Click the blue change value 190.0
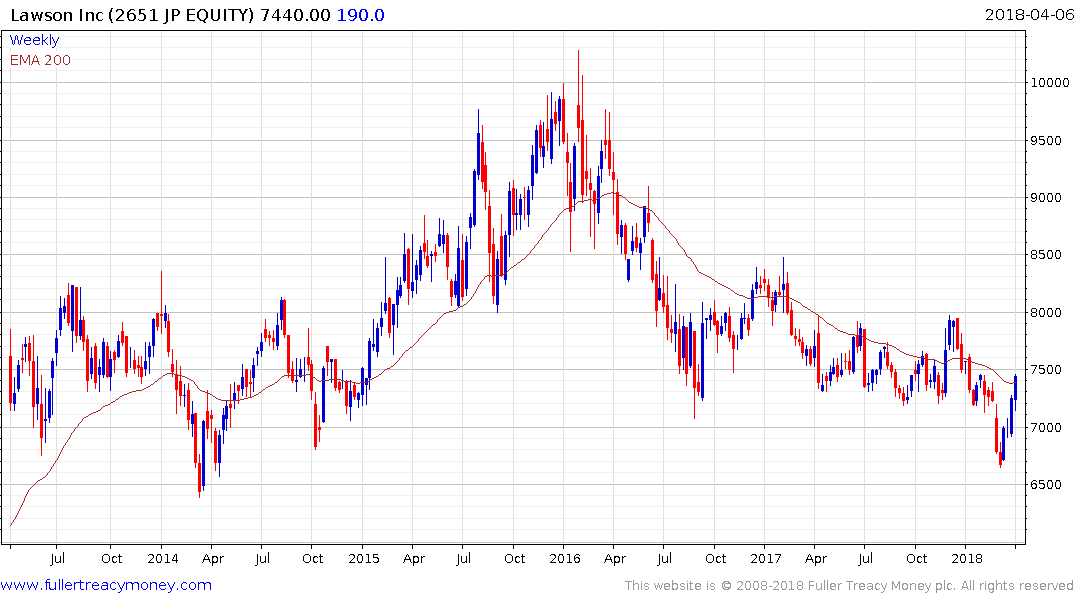Screen dimensions: 1075x600 click(361, 15)
